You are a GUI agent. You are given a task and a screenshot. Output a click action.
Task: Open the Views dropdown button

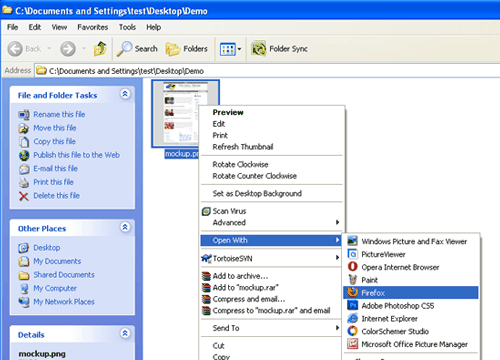pyautogui.click(x=230, y=49)
